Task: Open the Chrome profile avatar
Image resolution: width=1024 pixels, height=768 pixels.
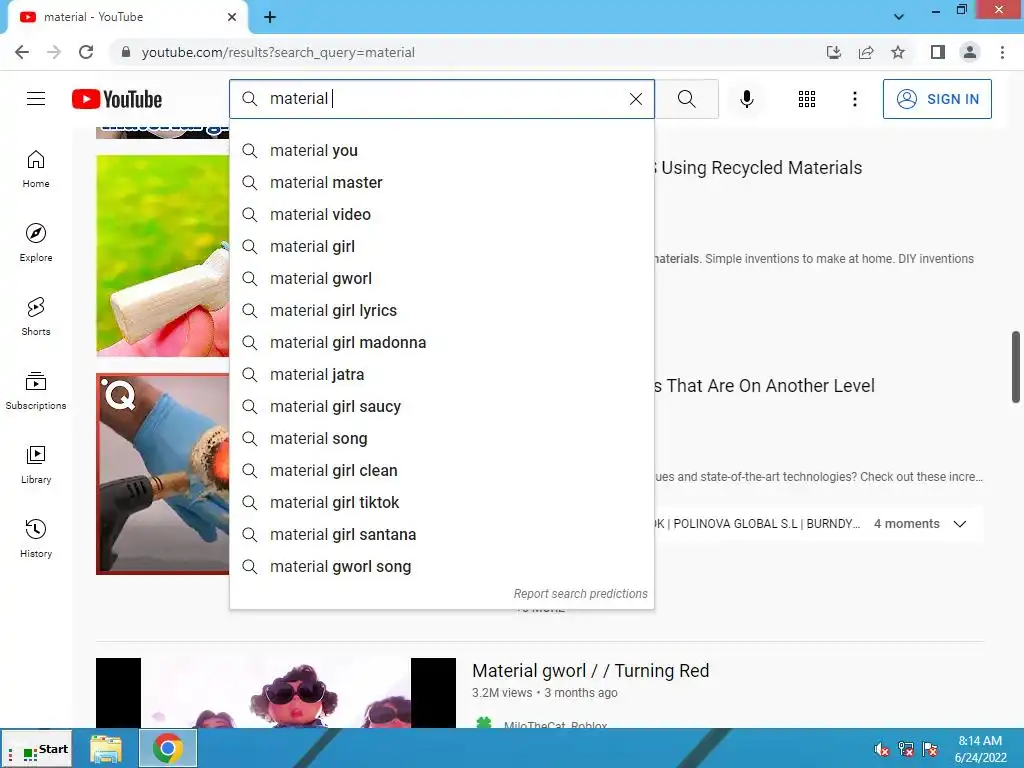Action: pyautogui.click(x=970, y=52)
